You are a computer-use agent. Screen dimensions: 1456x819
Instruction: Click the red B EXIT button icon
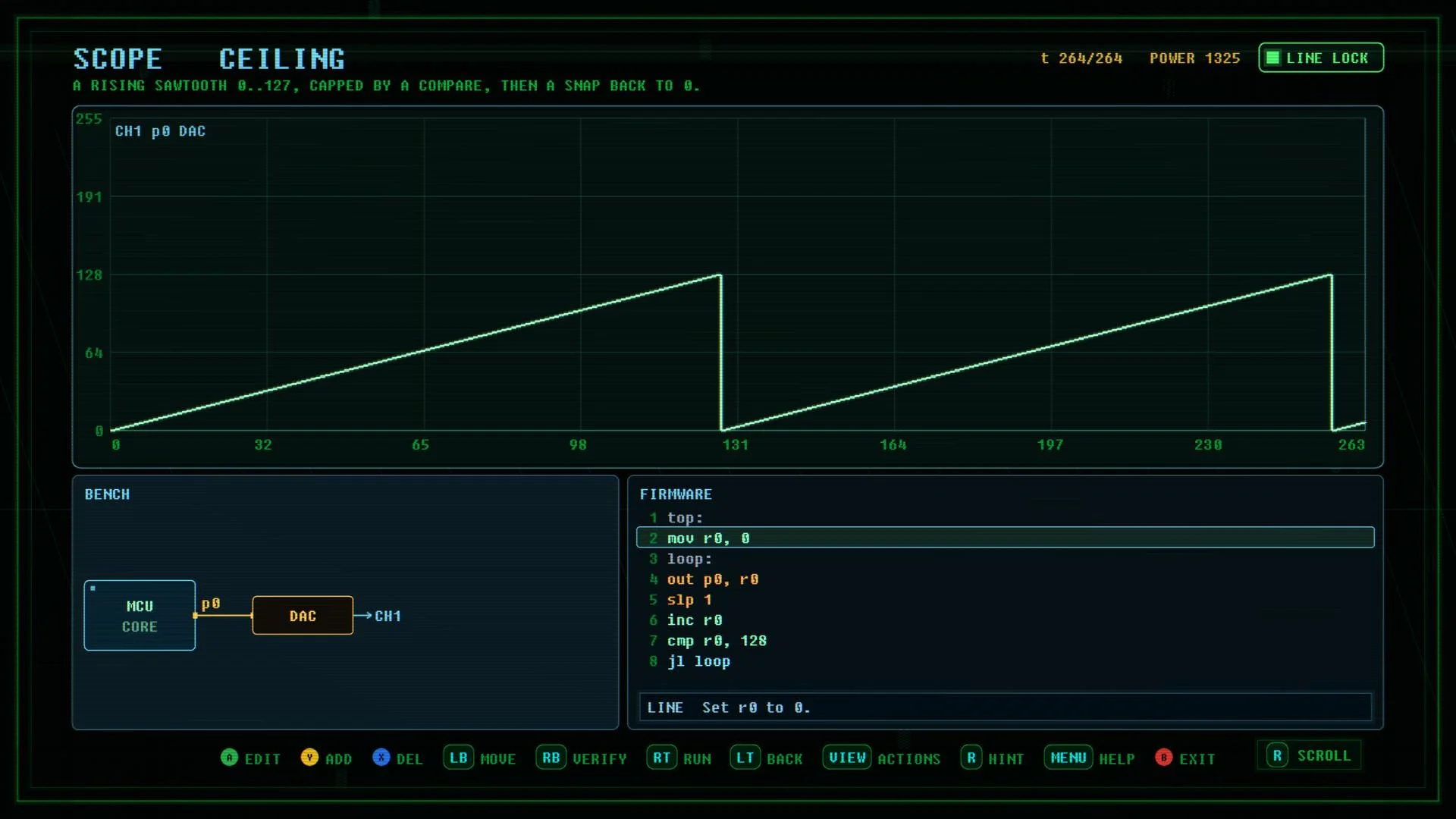pyautogui.click(x=1164, y=758)
